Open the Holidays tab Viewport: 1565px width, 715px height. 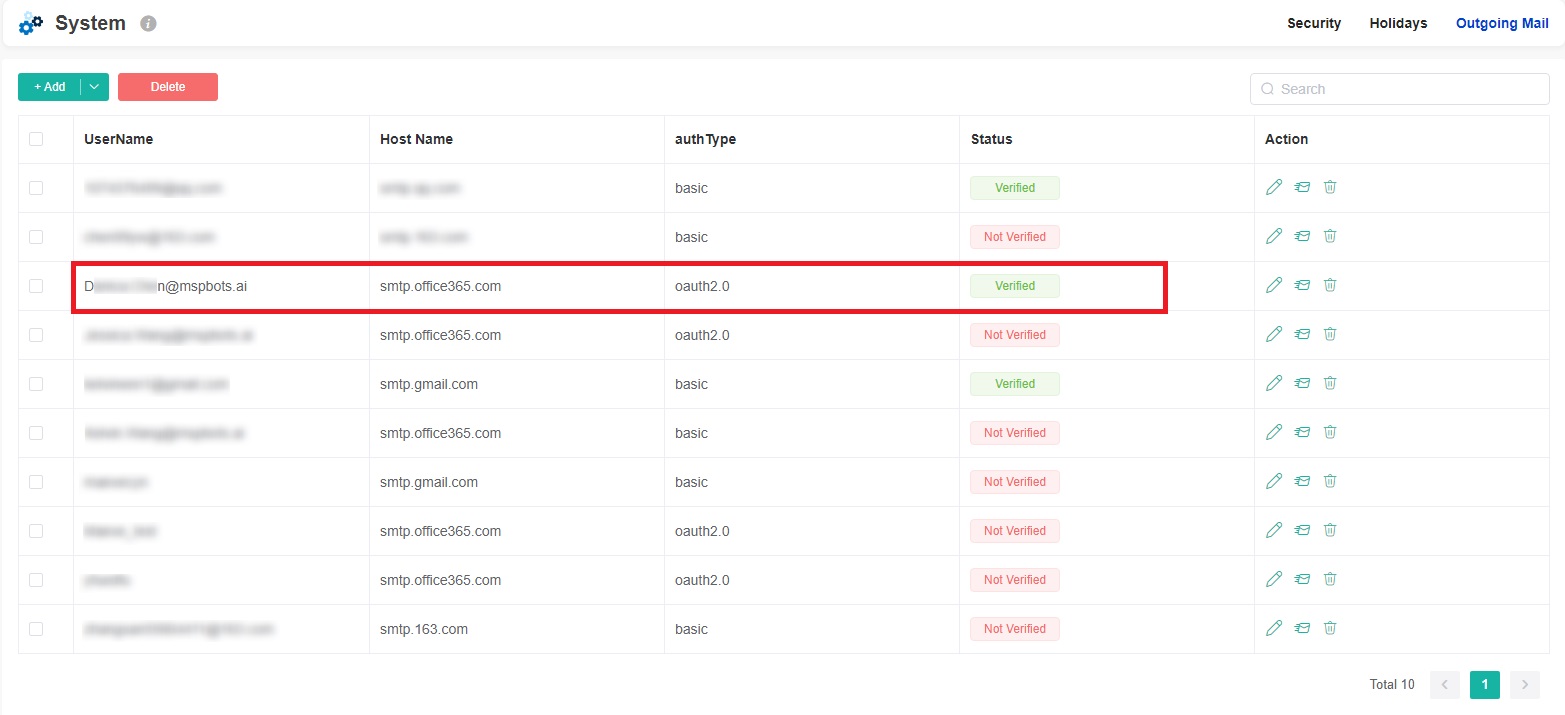(x=1397, y=23)
